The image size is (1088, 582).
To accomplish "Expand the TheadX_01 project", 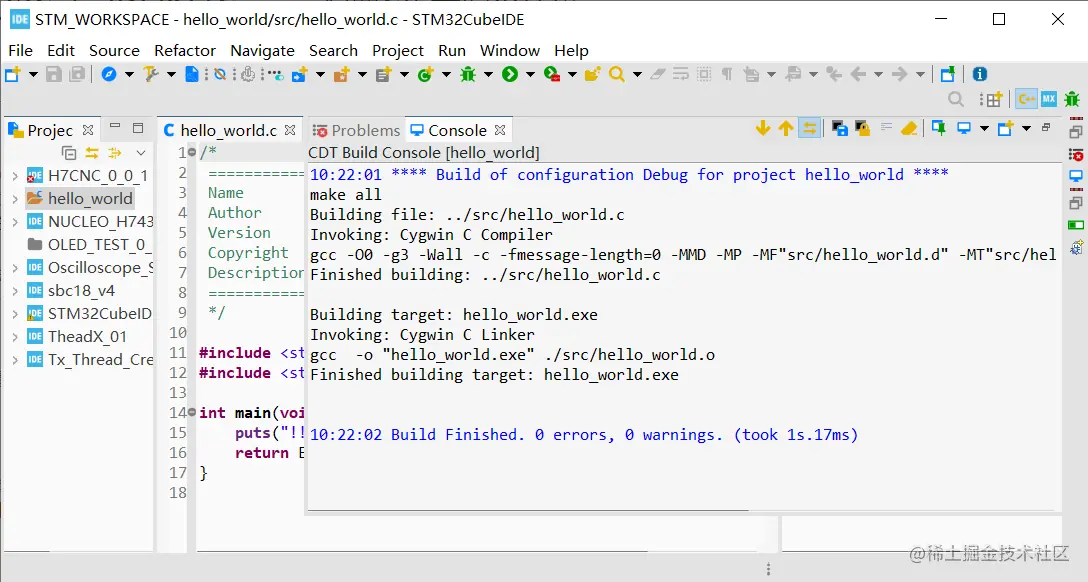I will pyautogui.click(x=15, y=336).
